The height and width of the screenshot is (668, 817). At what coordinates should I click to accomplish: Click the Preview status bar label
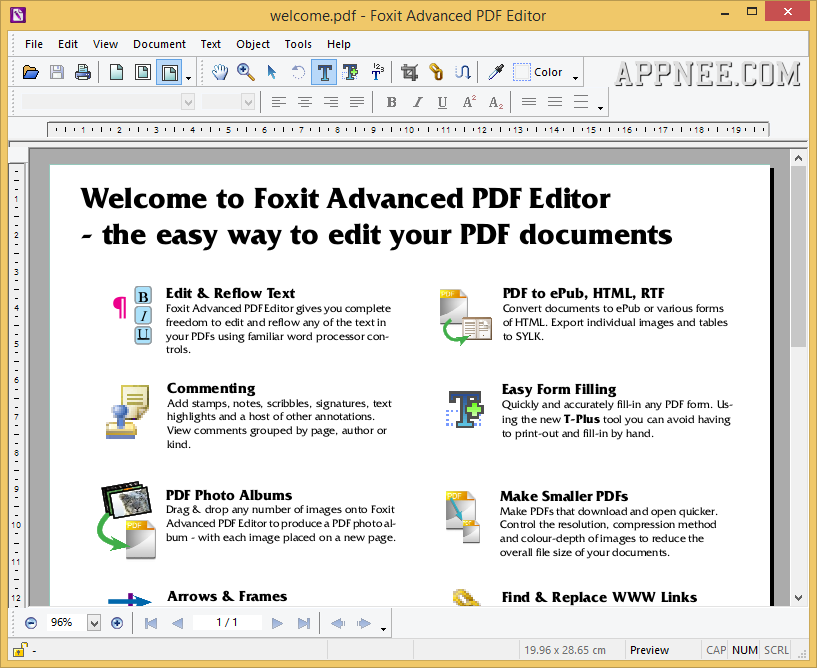[649, 650]
